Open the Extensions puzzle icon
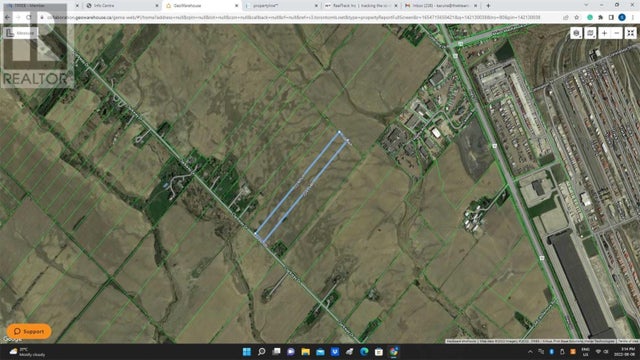The width and height of the screenshot is (640, 360). point(600,18)
